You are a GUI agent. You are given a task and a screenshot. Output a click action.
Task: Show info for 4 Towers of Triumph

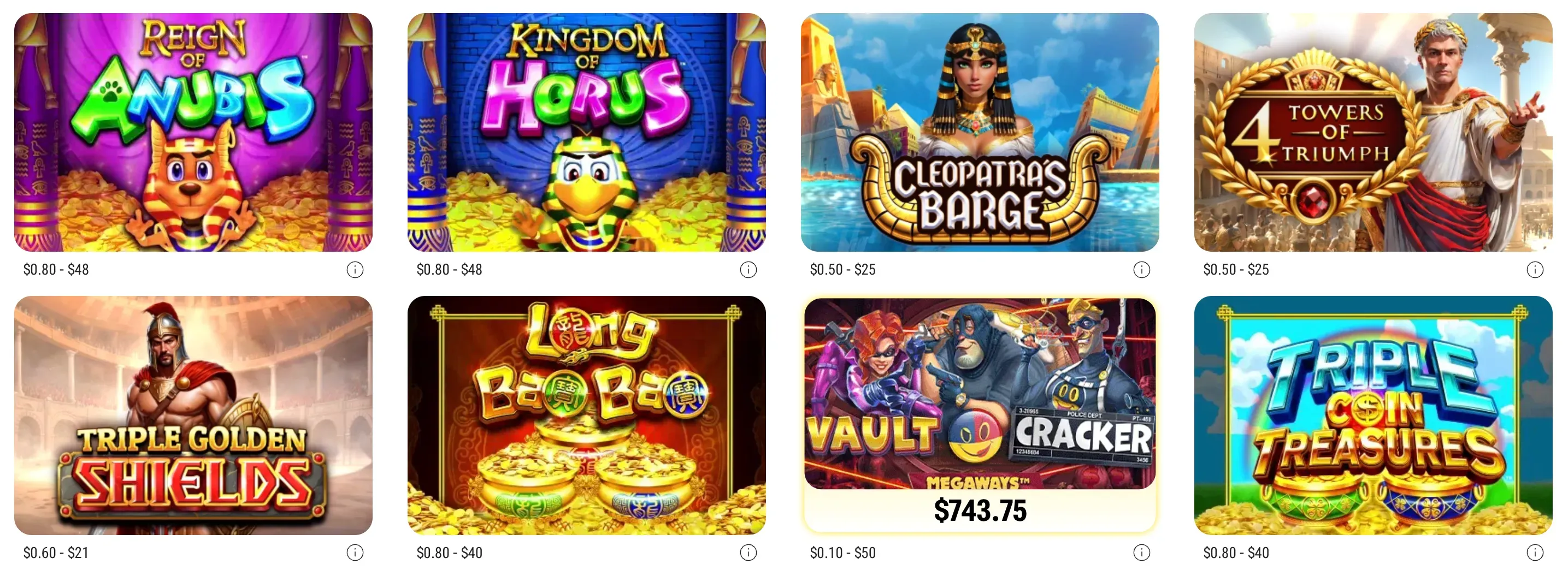(1535, 270)
